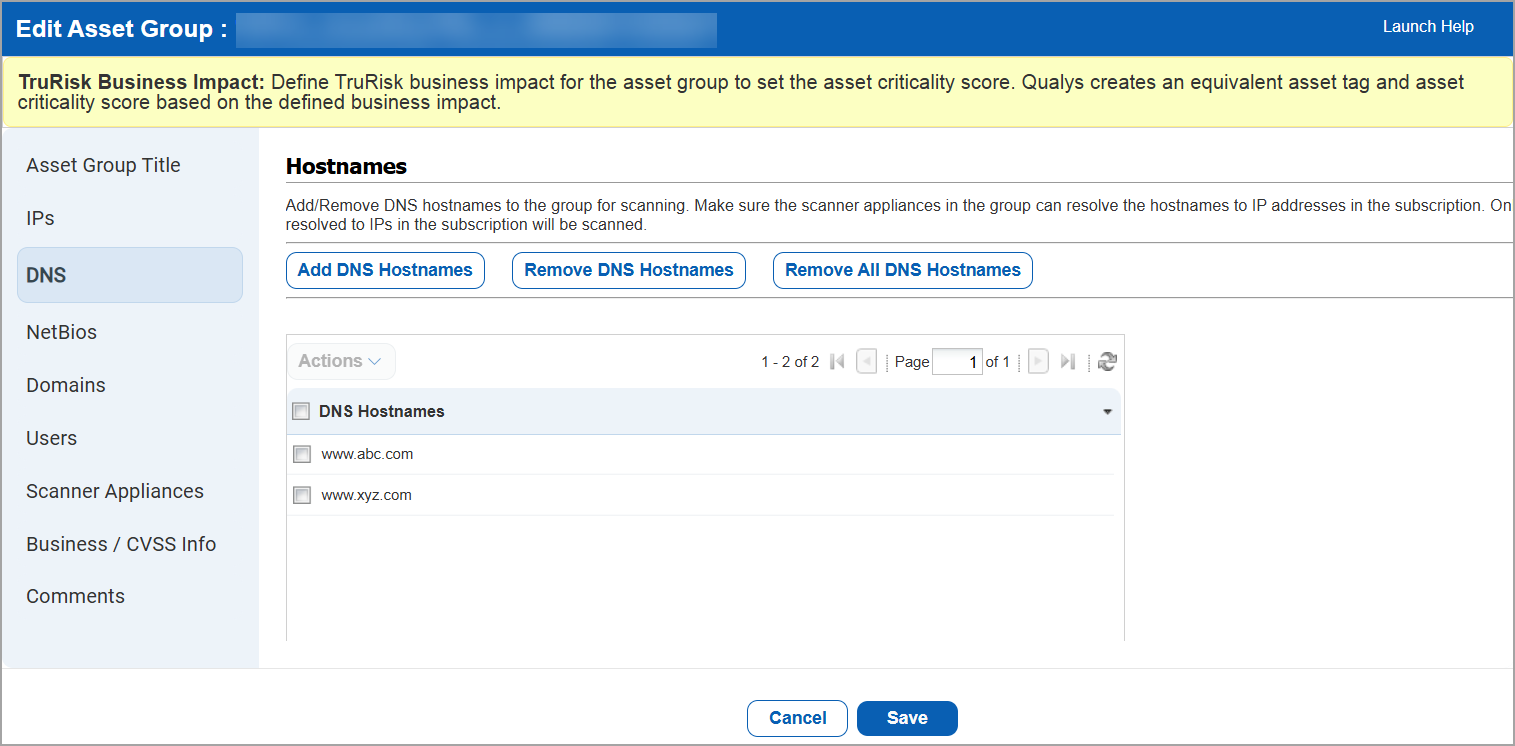
Task: Click the Hostnames section heading
Action: tap(346, 166)
